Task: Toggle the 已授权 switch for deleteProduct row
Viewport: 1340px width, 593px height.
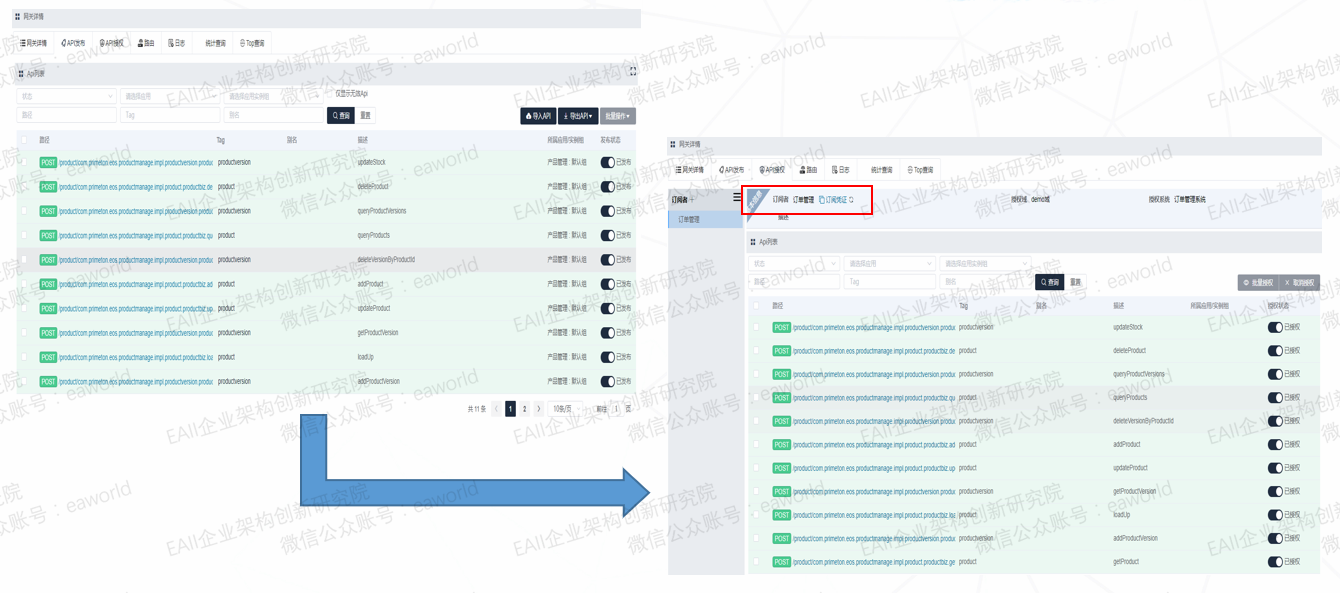Action: 1274,351
